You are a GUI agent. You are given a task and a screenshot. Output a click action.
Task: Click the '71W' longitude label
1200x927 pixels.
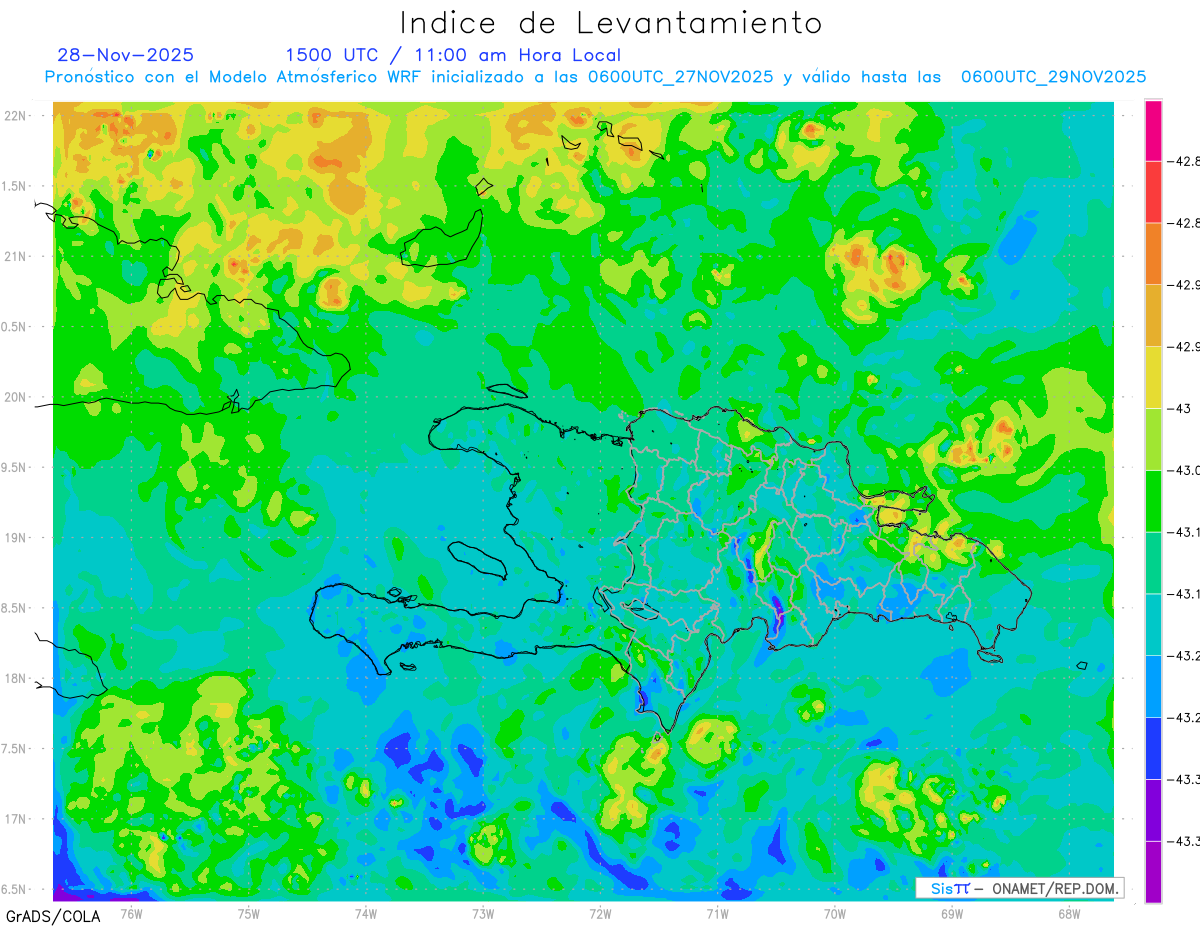717,913
